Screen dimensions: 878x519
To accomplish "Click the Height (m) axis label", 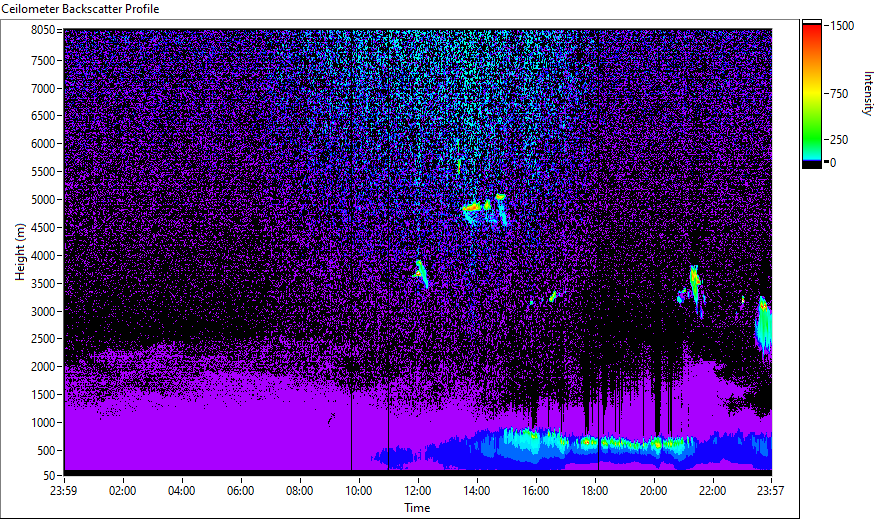I will tap(20, 252).
